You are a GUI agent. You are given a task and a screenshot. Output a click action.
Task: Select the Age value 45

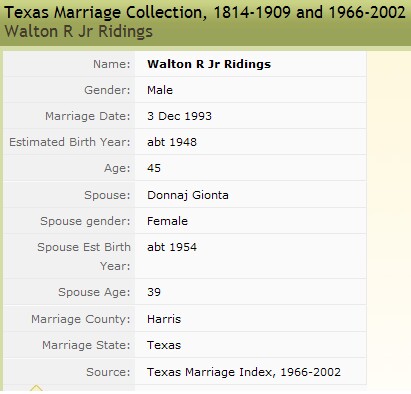pos(154,168)
